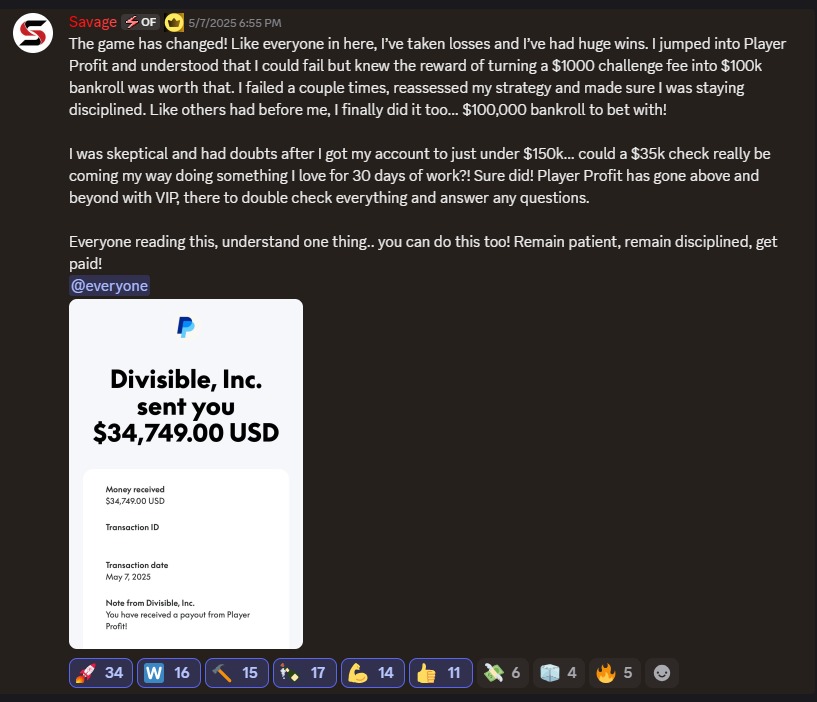Click the OF server tag badge

coord(141,22)
